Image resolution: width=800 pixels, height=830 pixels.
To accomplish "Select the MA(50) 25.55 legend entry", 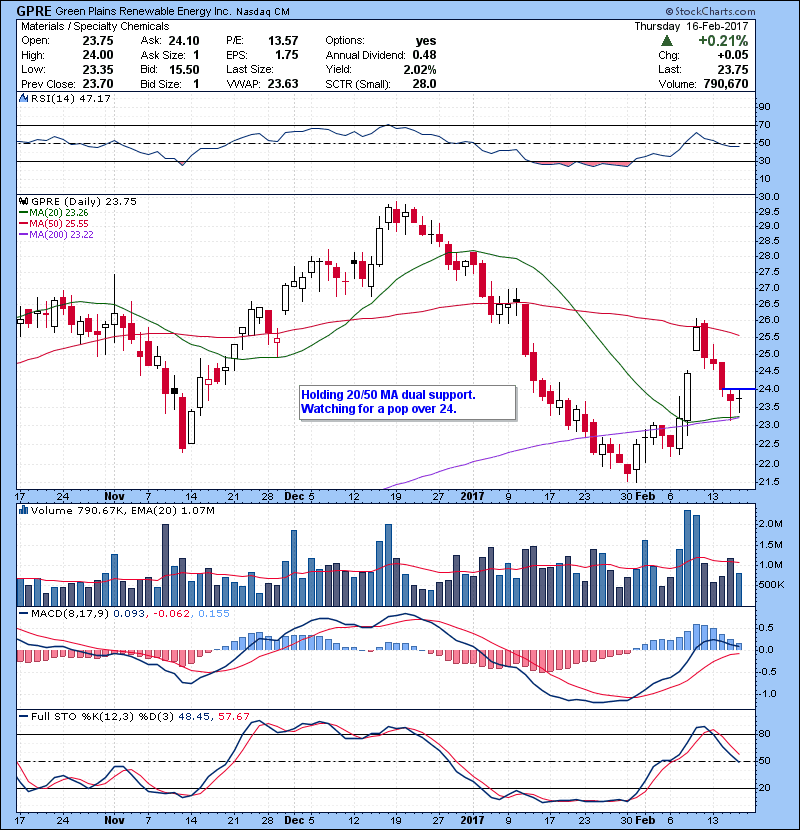I will 54,223.
